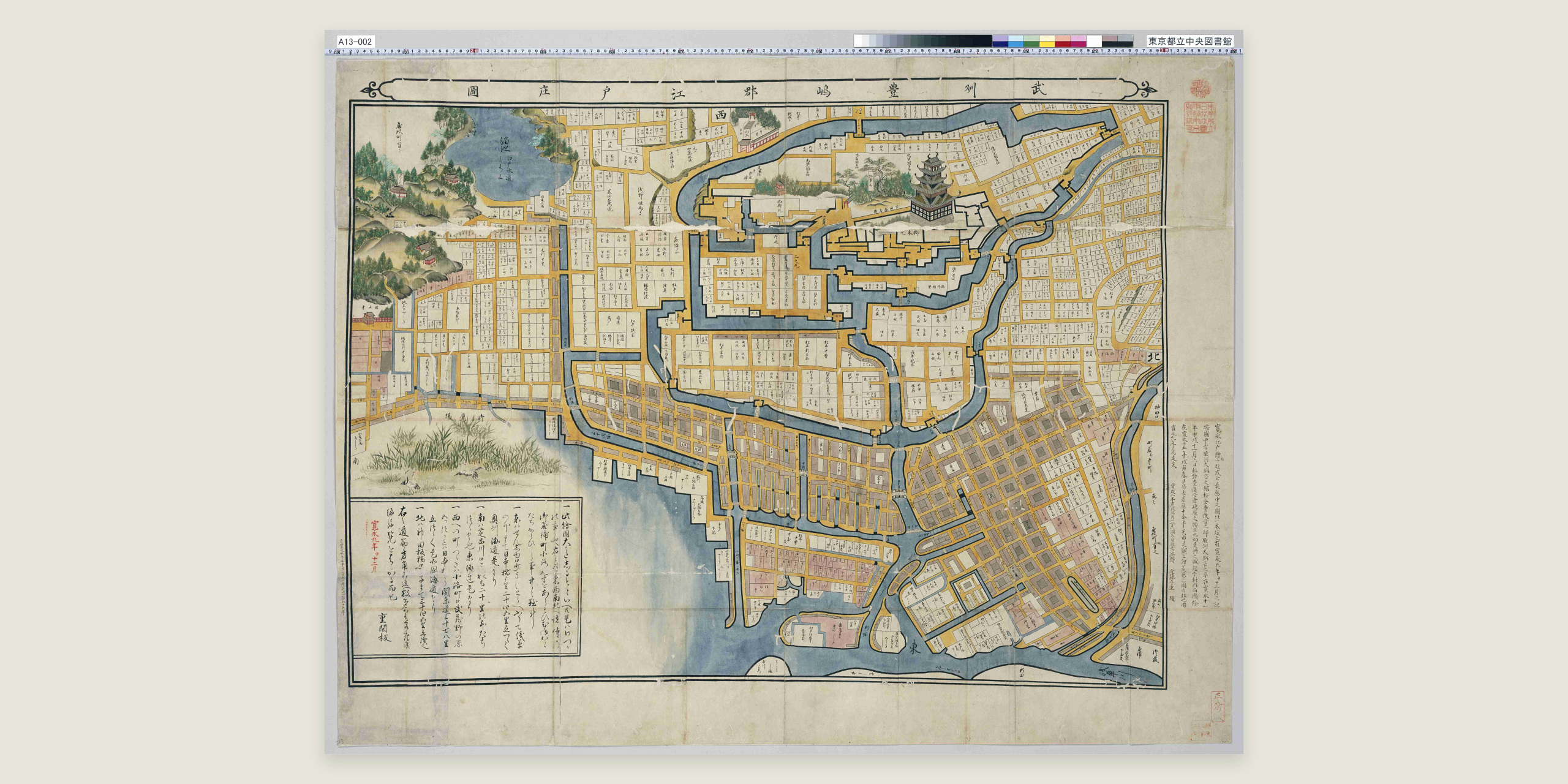1568x784 pixels.
Task: Click the white end of grayscale strip
Action: pyautogui.click(x=858, y=40)
